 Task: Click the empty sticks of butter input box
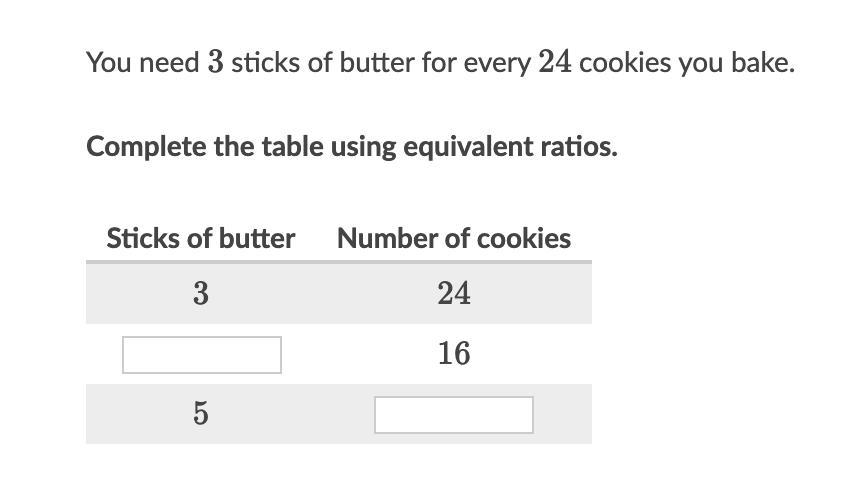(x=202, y=355)
